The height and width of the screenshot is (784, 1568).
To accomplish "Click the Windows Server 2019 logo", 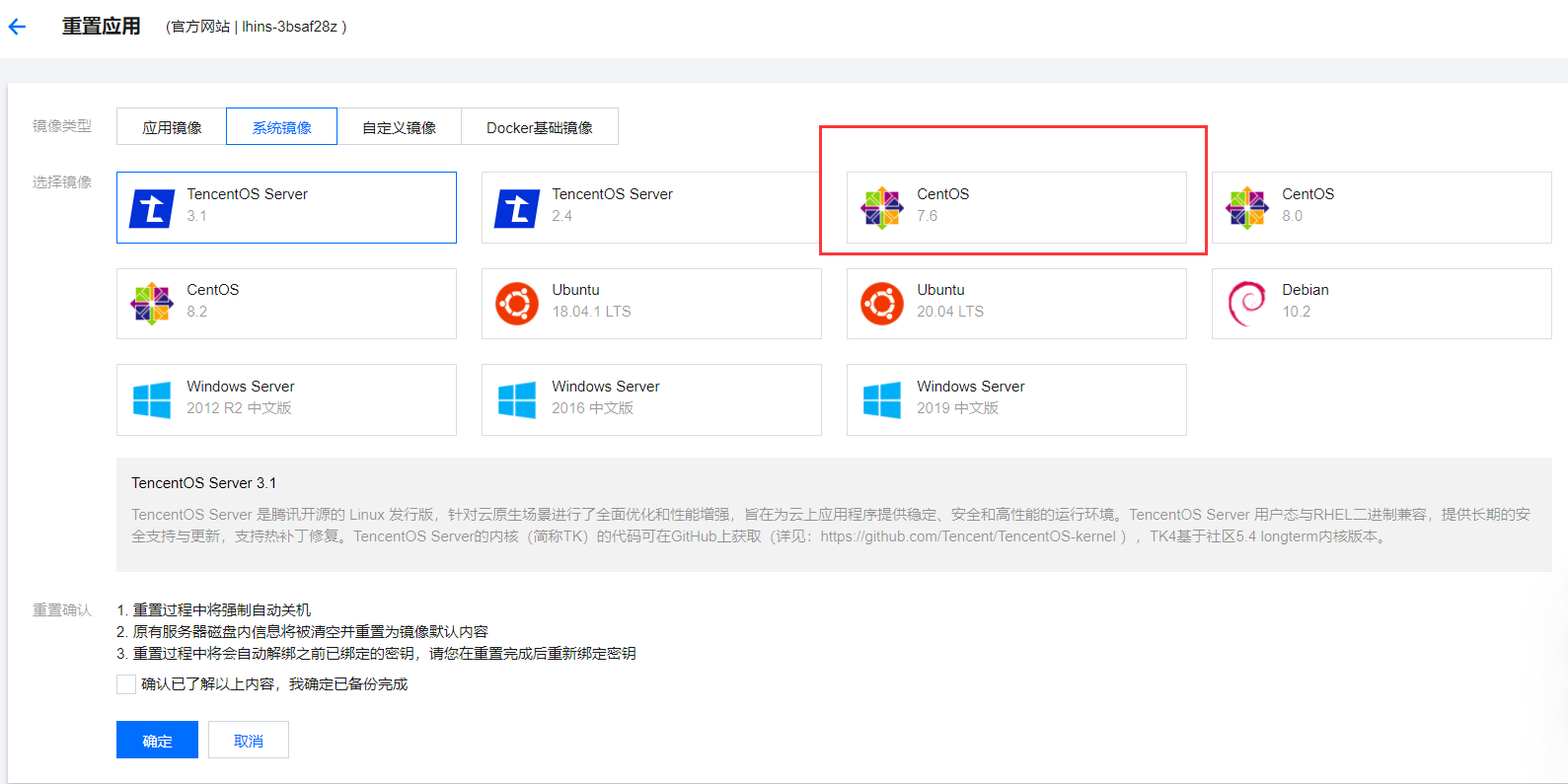I will (882, 400).
